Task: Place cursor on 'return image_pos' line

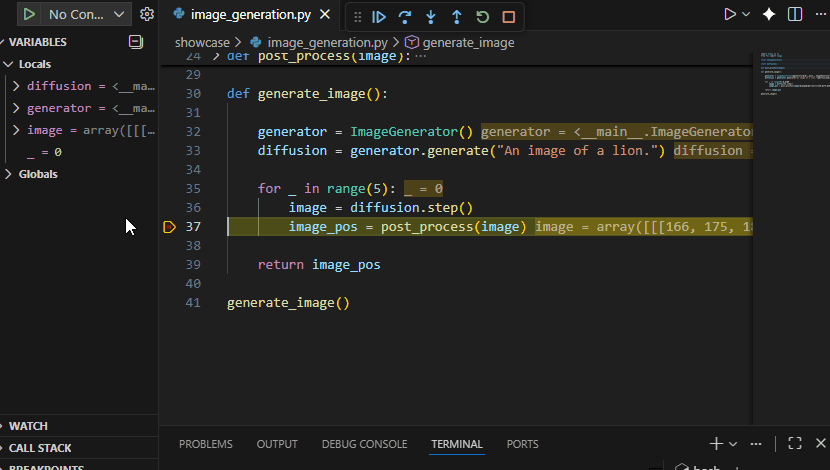Action: (319, 265)
